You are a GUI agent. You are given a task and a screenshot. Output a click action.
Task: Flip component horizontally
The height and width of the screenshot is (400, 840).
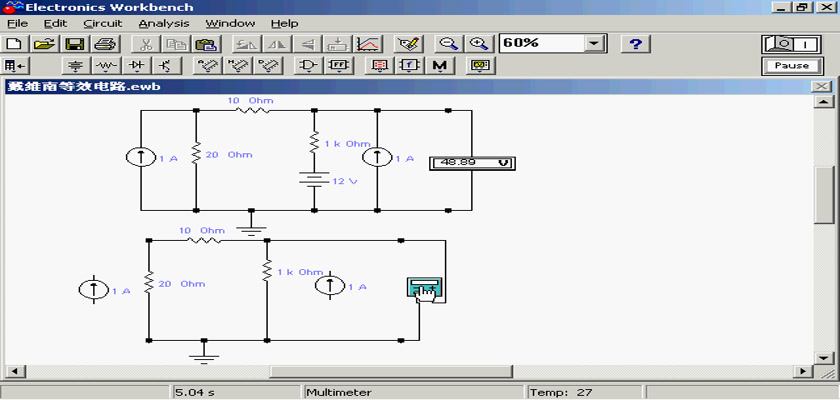click(278, 44)
